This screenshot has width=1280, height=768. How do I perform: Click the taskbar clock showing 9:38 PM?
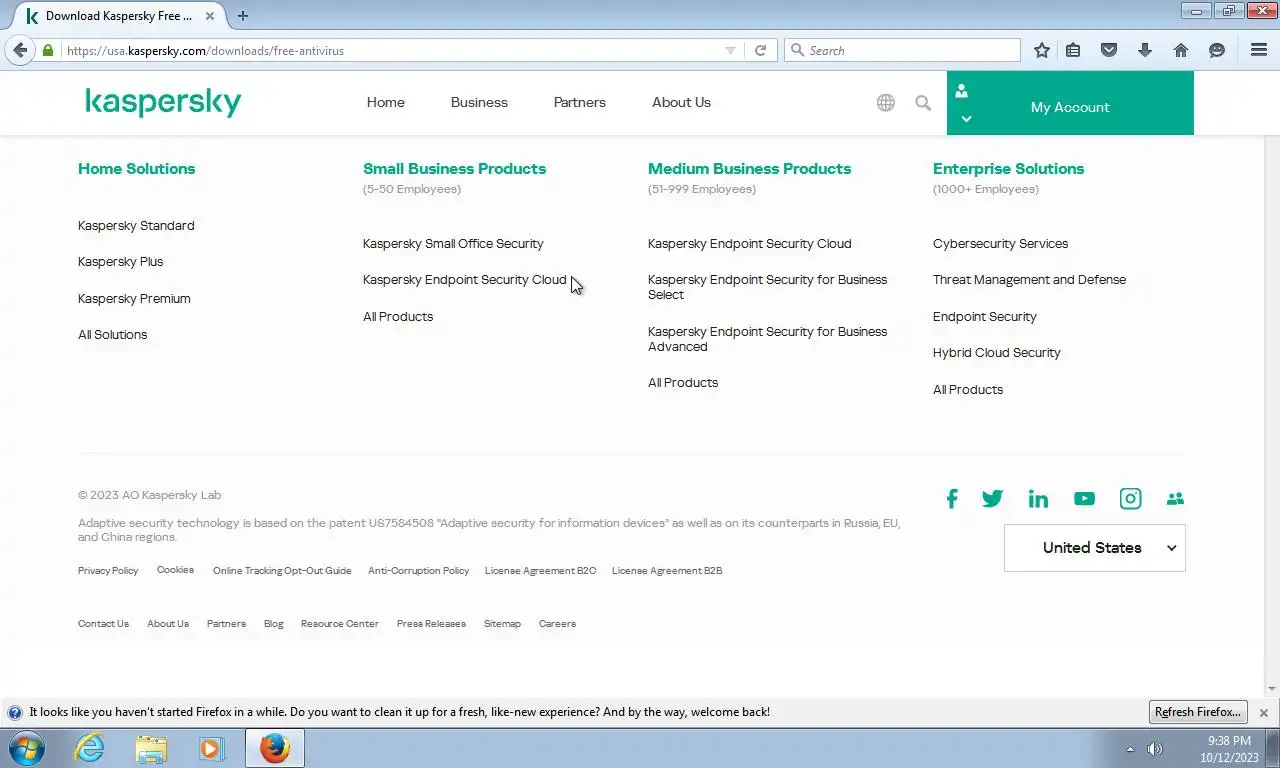point(1229,749)
